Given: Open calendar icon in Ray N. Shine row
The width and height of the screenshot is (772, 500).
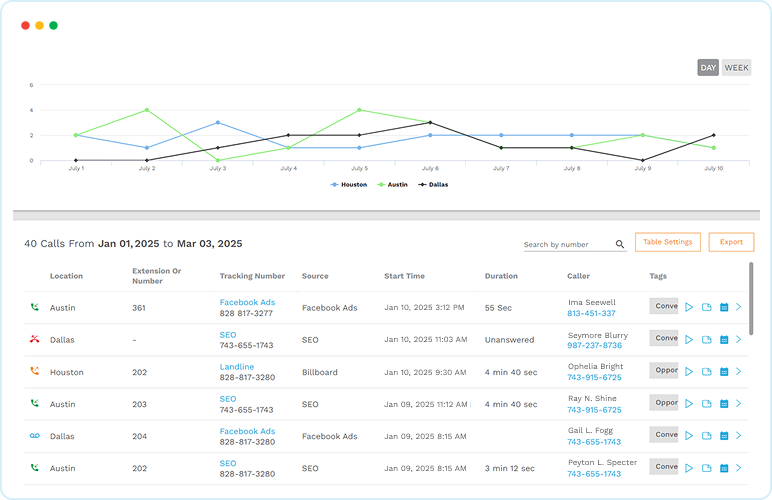Looking at the screenshot, I should point(724,404).
